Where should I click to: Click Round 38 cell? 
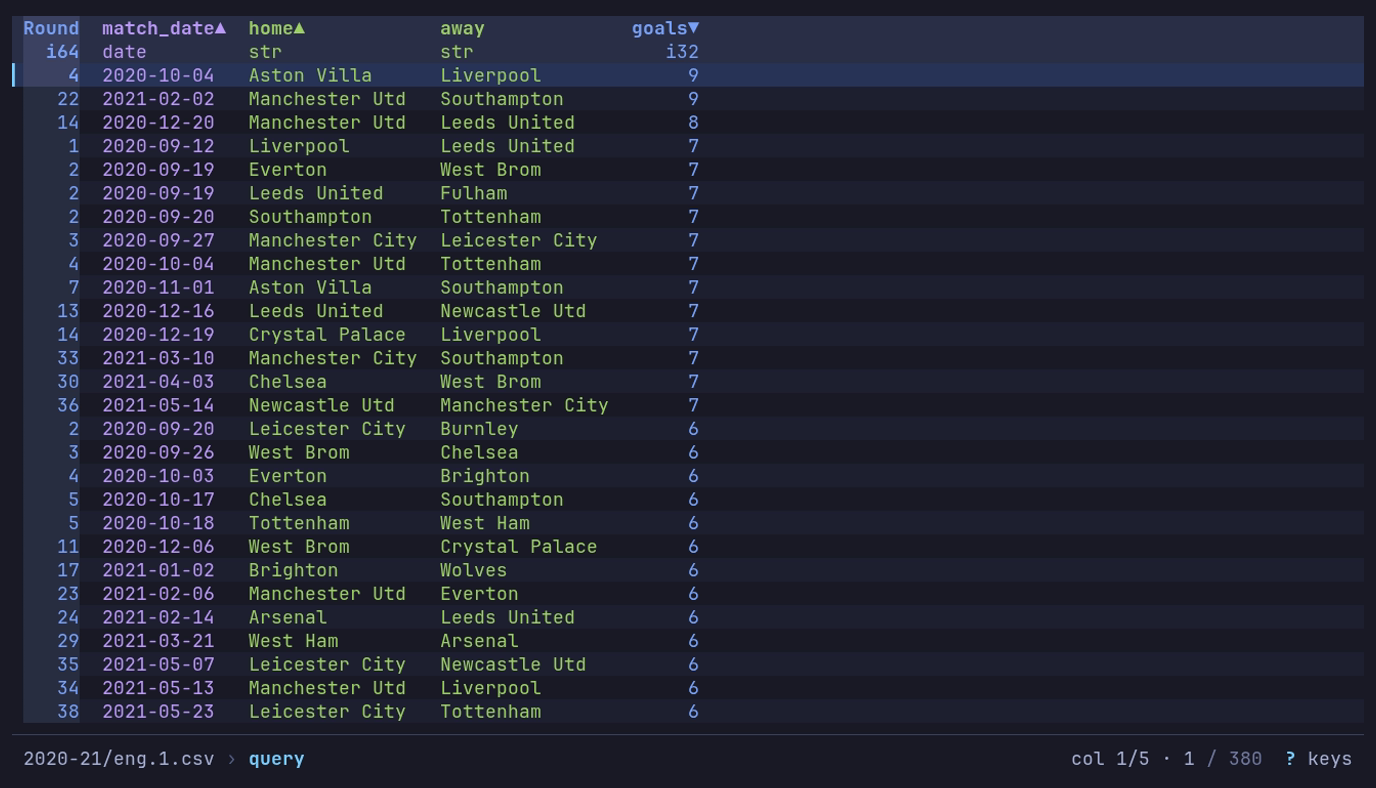tap(68, 712)
